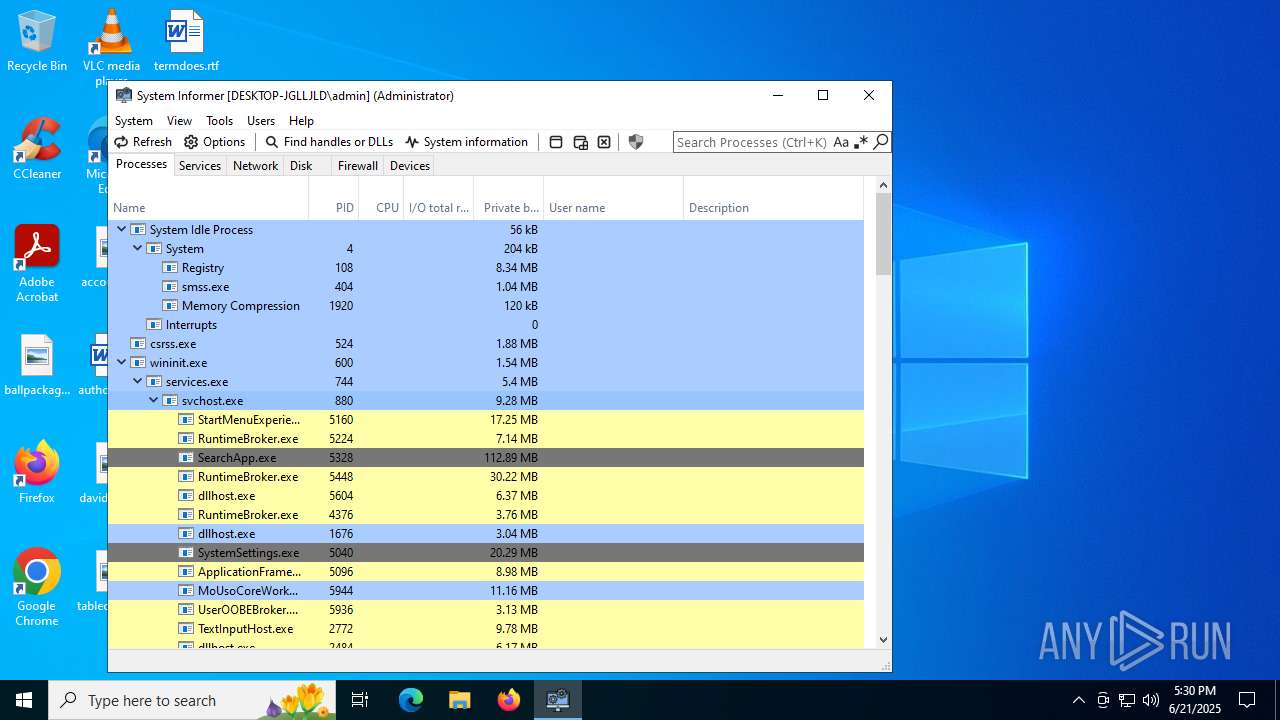Open the termdoes.rtf desktop file

tap(186, 41)
